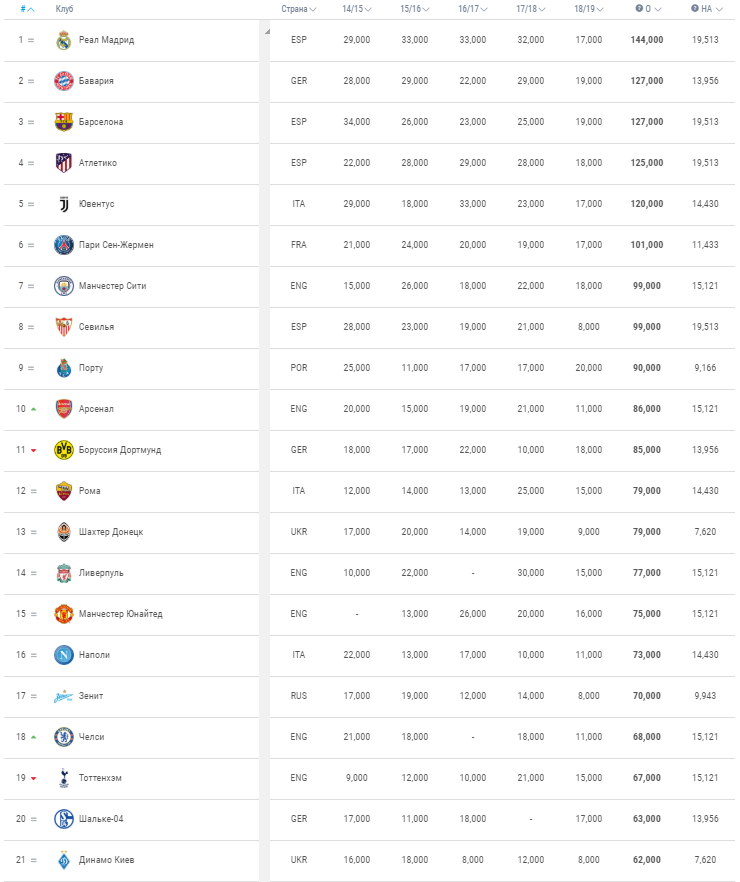Sort table by Страна column
The image size is (740, 882).
[298, 9]
